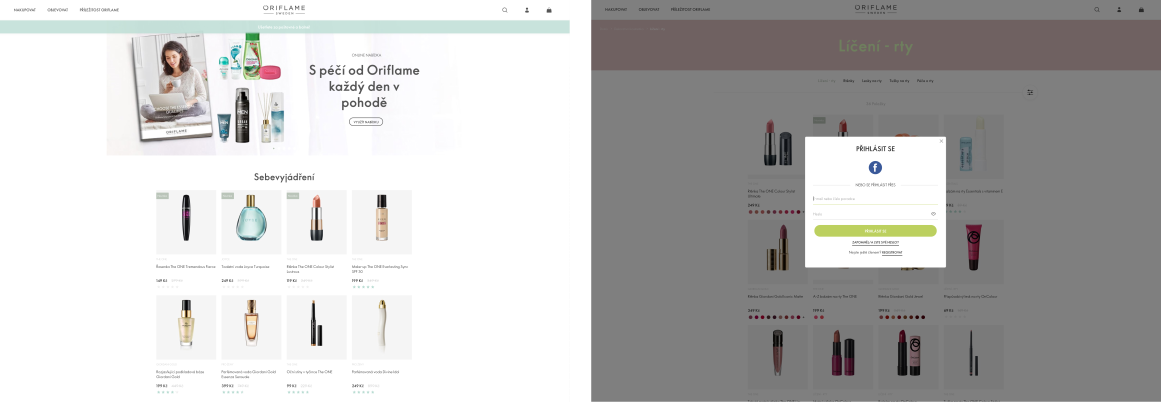Select the Rtěnky category tab
The height and width of the screenshot is (402, 1161).
(x=849, y=81)
